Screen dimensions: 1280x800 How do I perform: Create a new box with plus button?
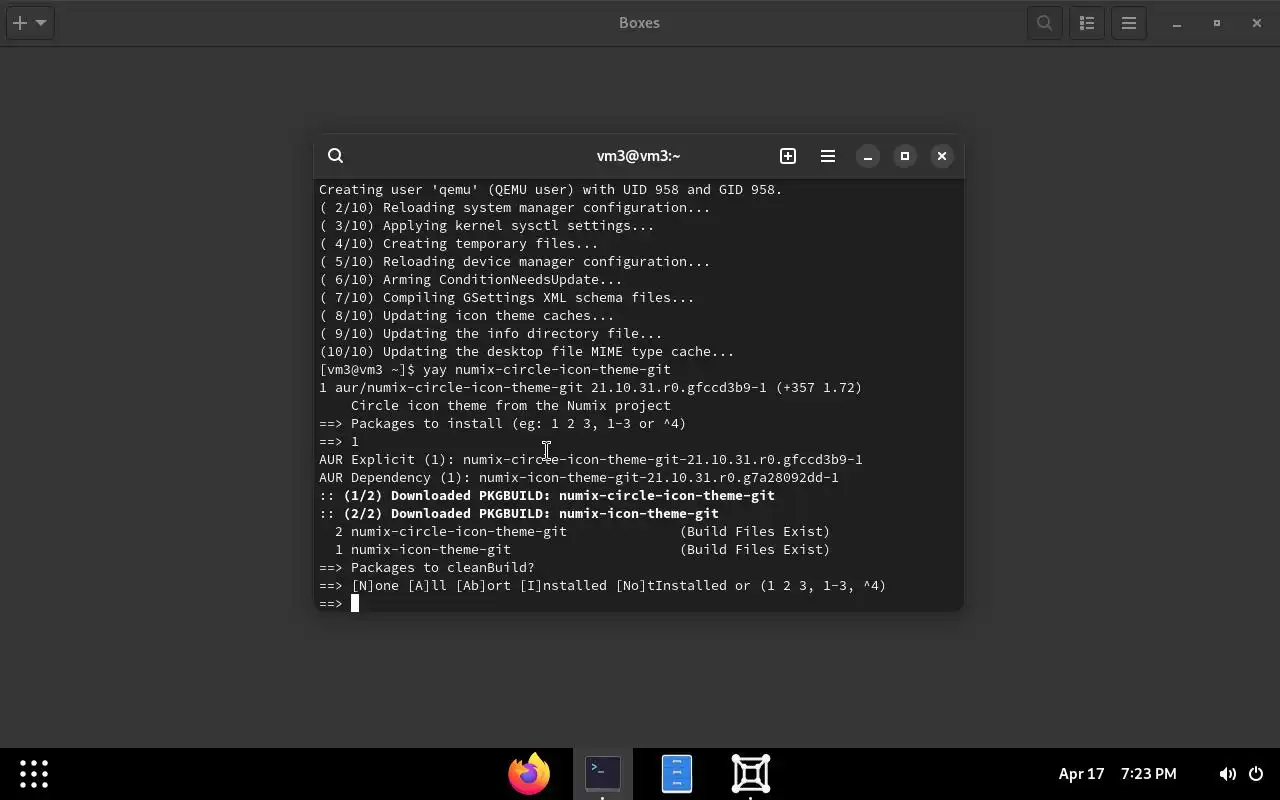click(19, 22)
